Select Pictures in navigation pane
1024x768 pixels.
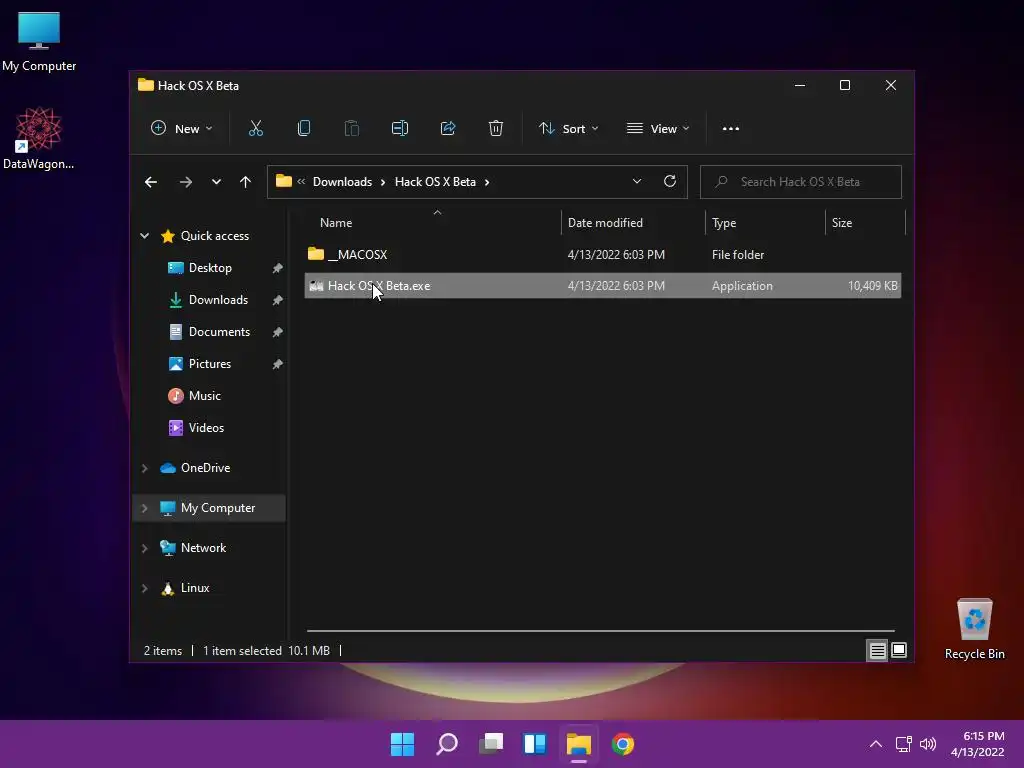pyautogui.click(x=209, y=364)
